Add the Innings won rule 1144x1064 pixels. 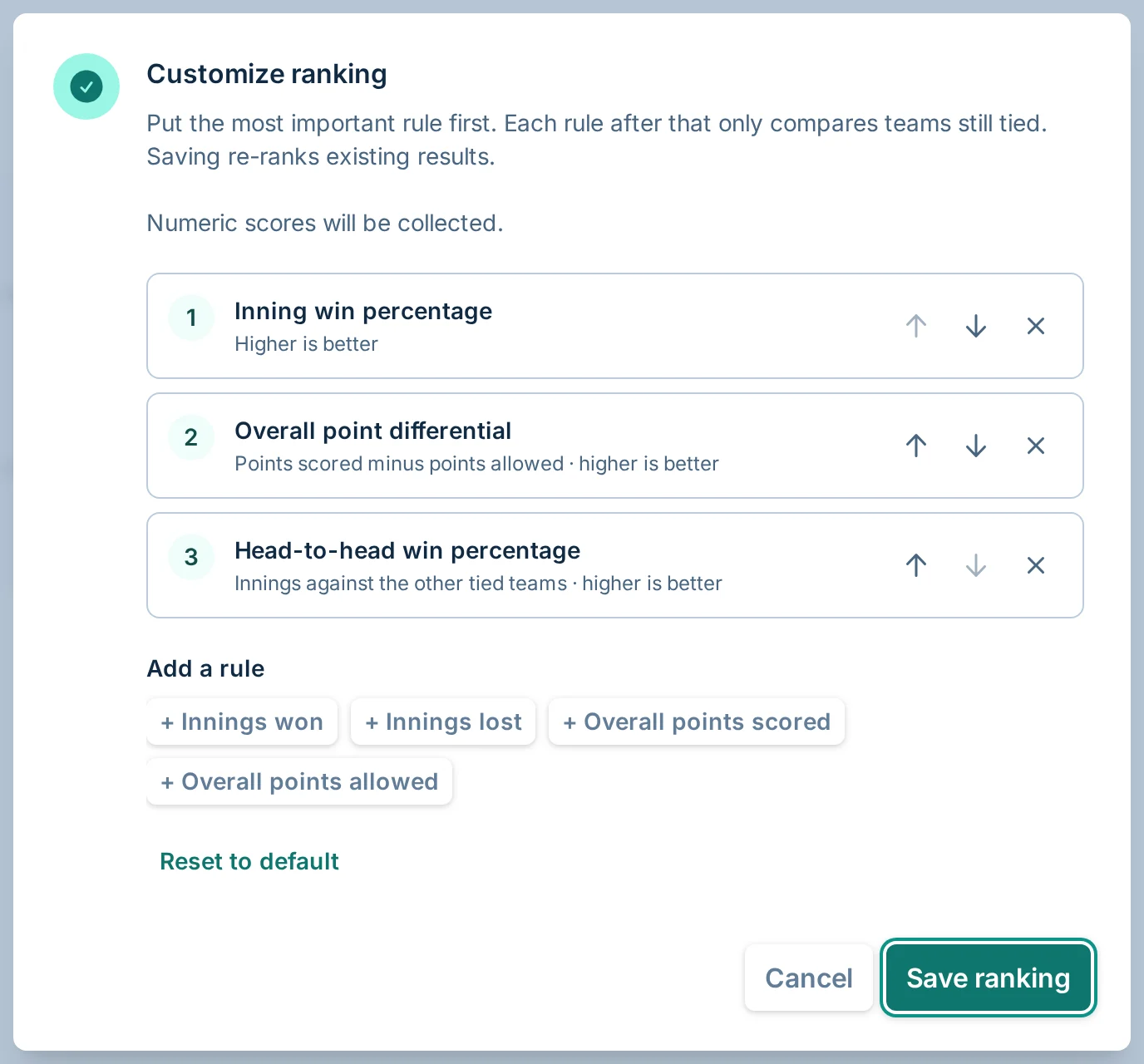pyautogui.click(x=242, y=722)
